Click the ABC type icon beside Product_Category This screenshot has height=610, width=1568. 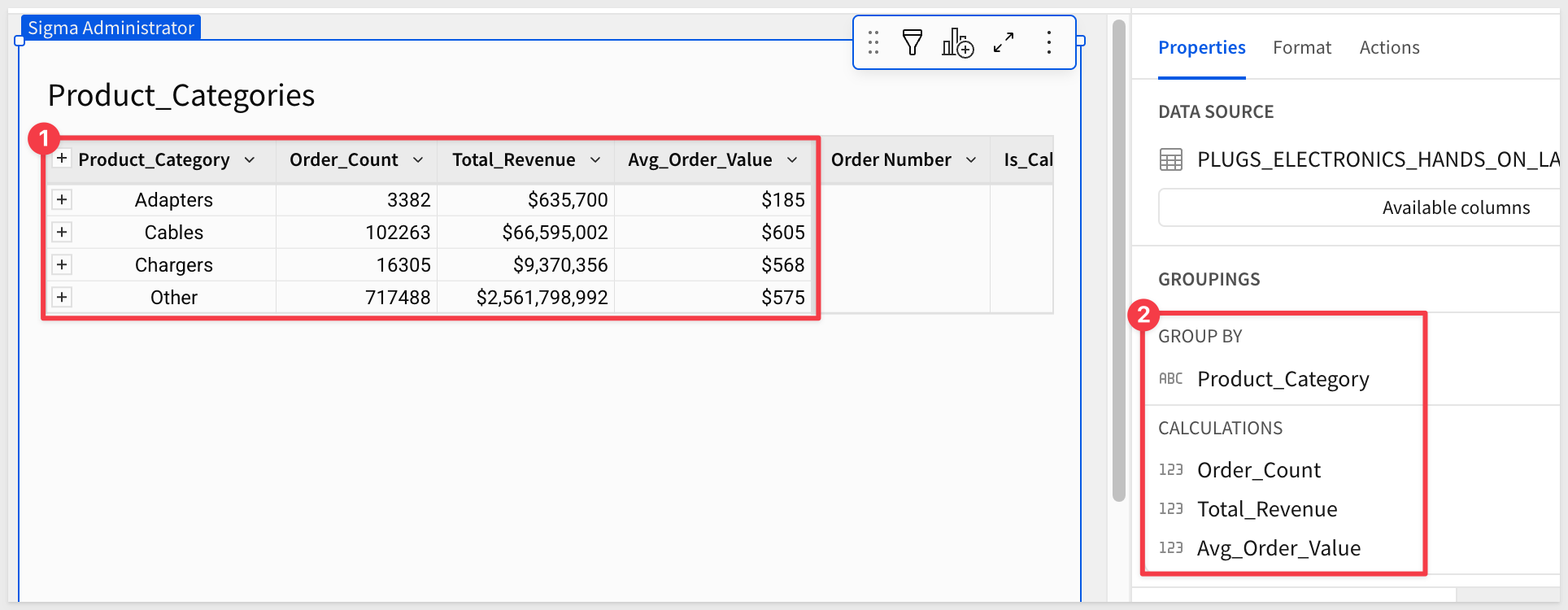tap(1170, 379)
